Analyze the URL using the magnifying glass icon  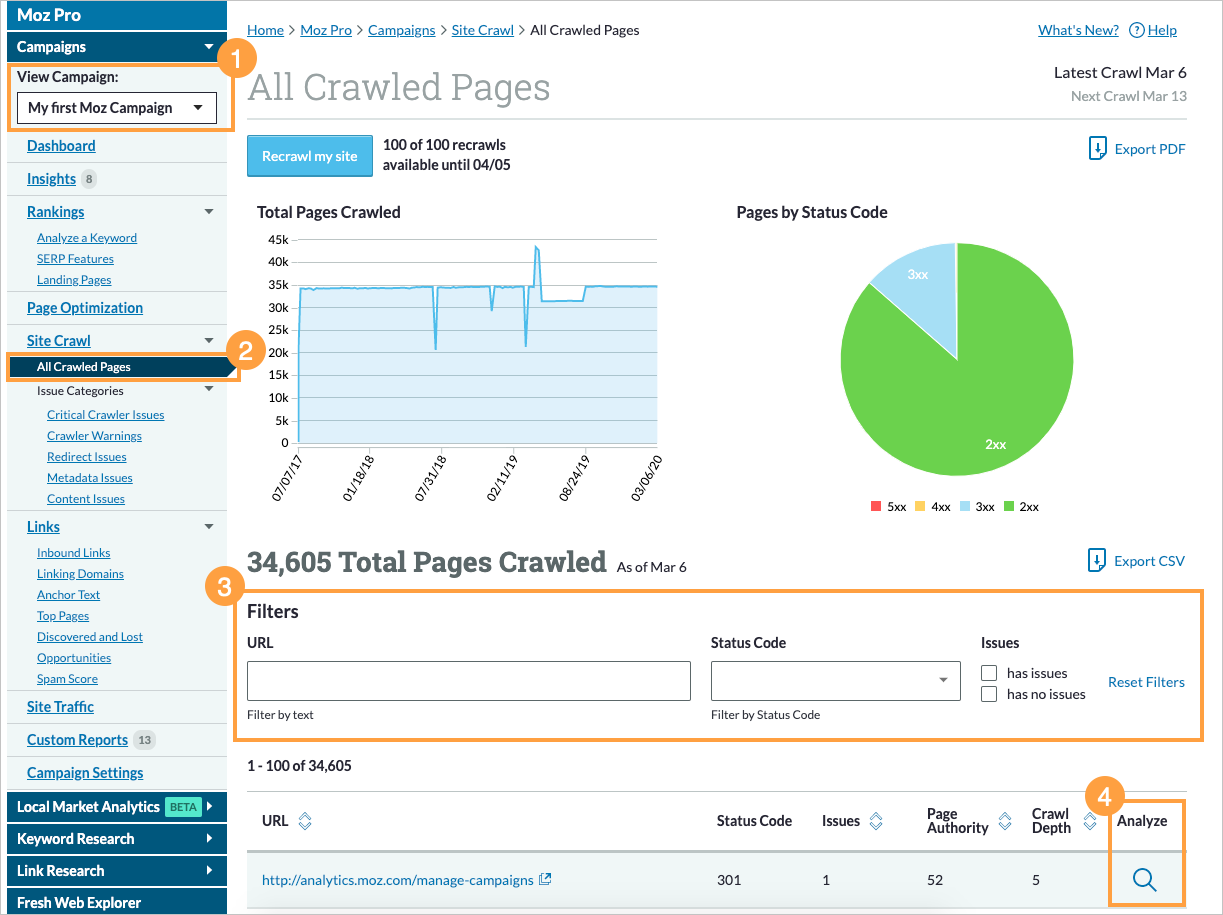pyautogui.click(x=1145, y=880)
